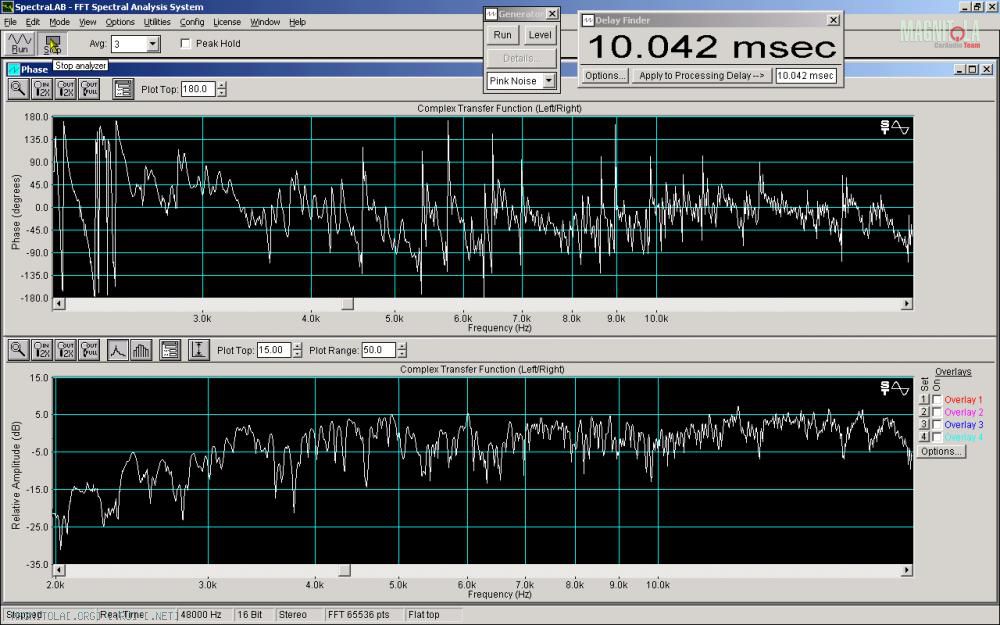This screenshot has width=1000, height=625.
Task: Open the License menu
Action: pos(227,22)
